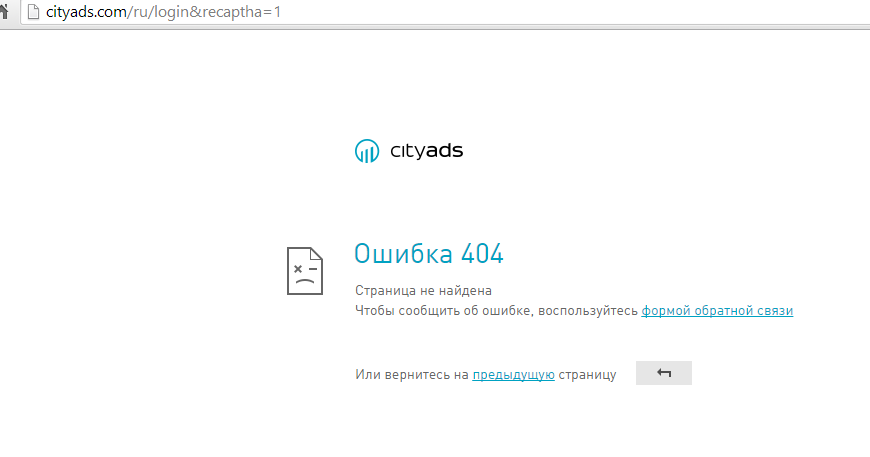Click "Или вернитесь на" text
This screenshot has width=870, height=457.
[412, 375]
